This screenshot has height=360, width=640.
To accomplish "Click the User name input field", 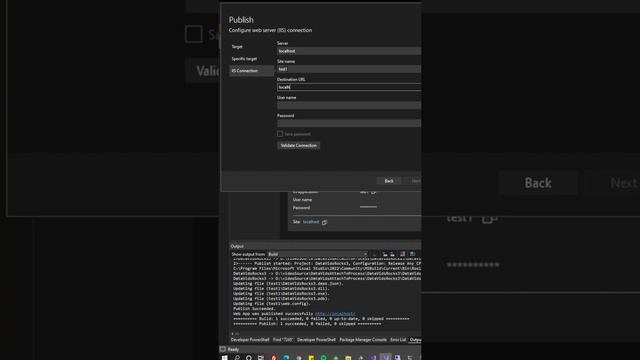I will click(349, 105).
